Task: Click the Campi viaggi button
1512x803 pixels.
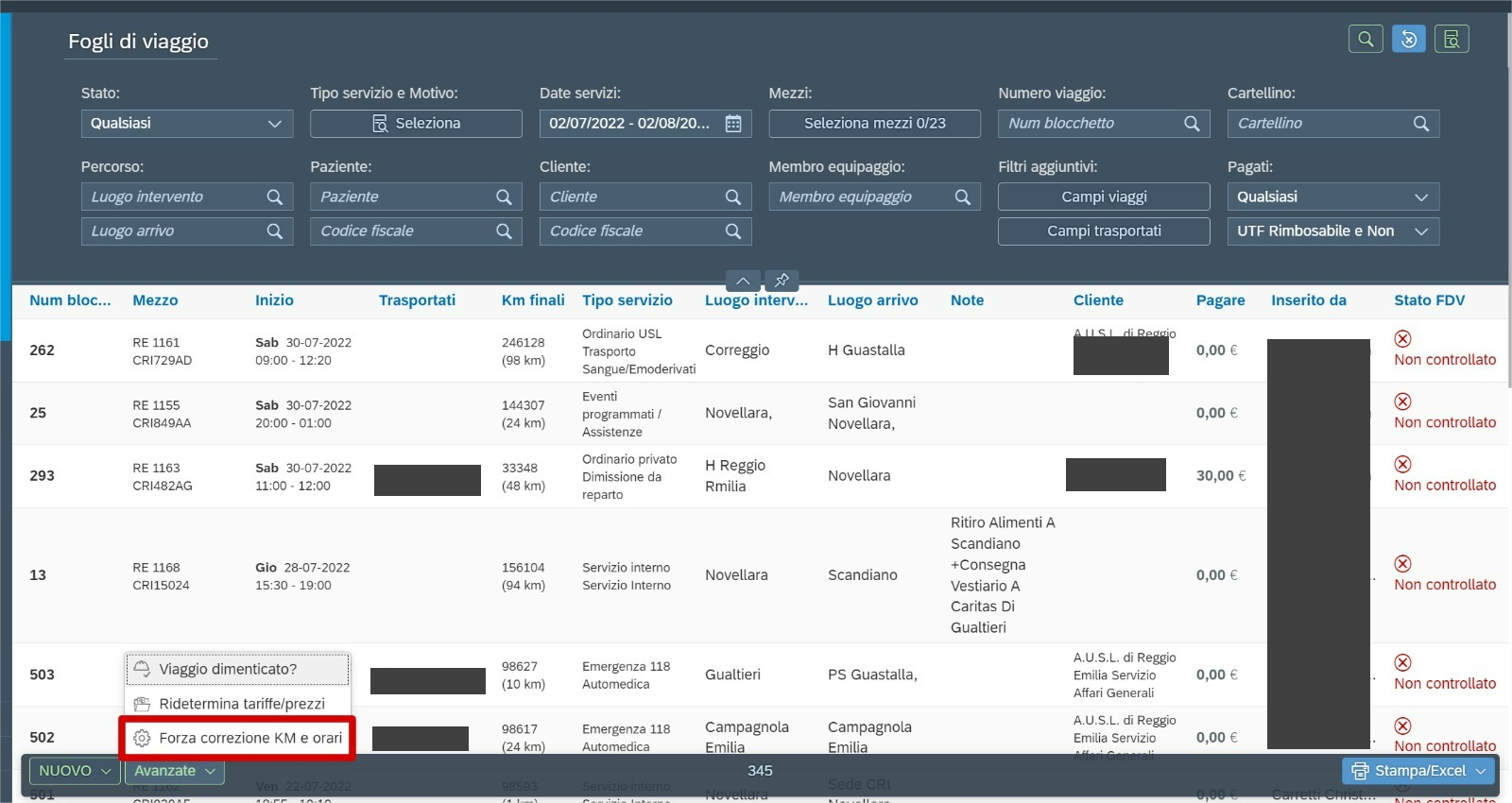Action: pyautogui.click(x=1103, y=197)
